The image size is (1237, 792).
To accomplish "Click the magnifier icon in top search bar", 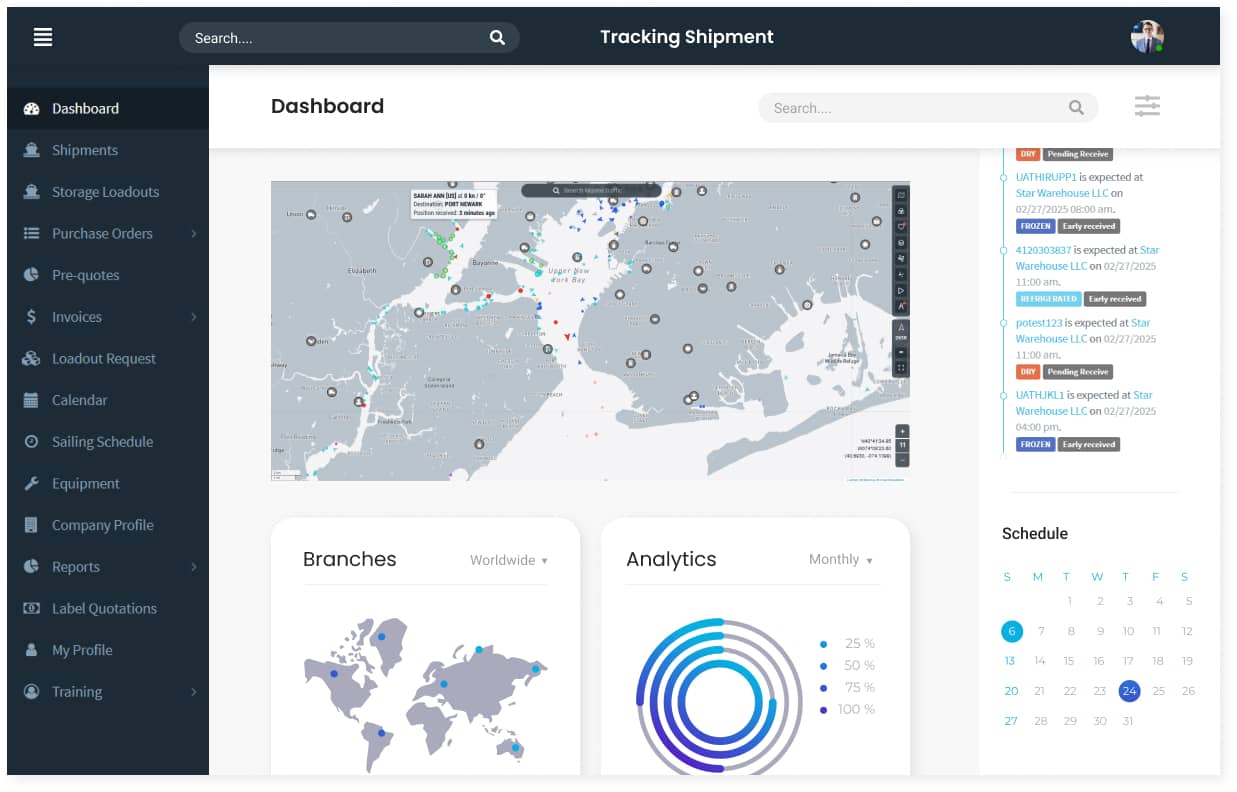I will pyautogui.click(x=497, y=38).
